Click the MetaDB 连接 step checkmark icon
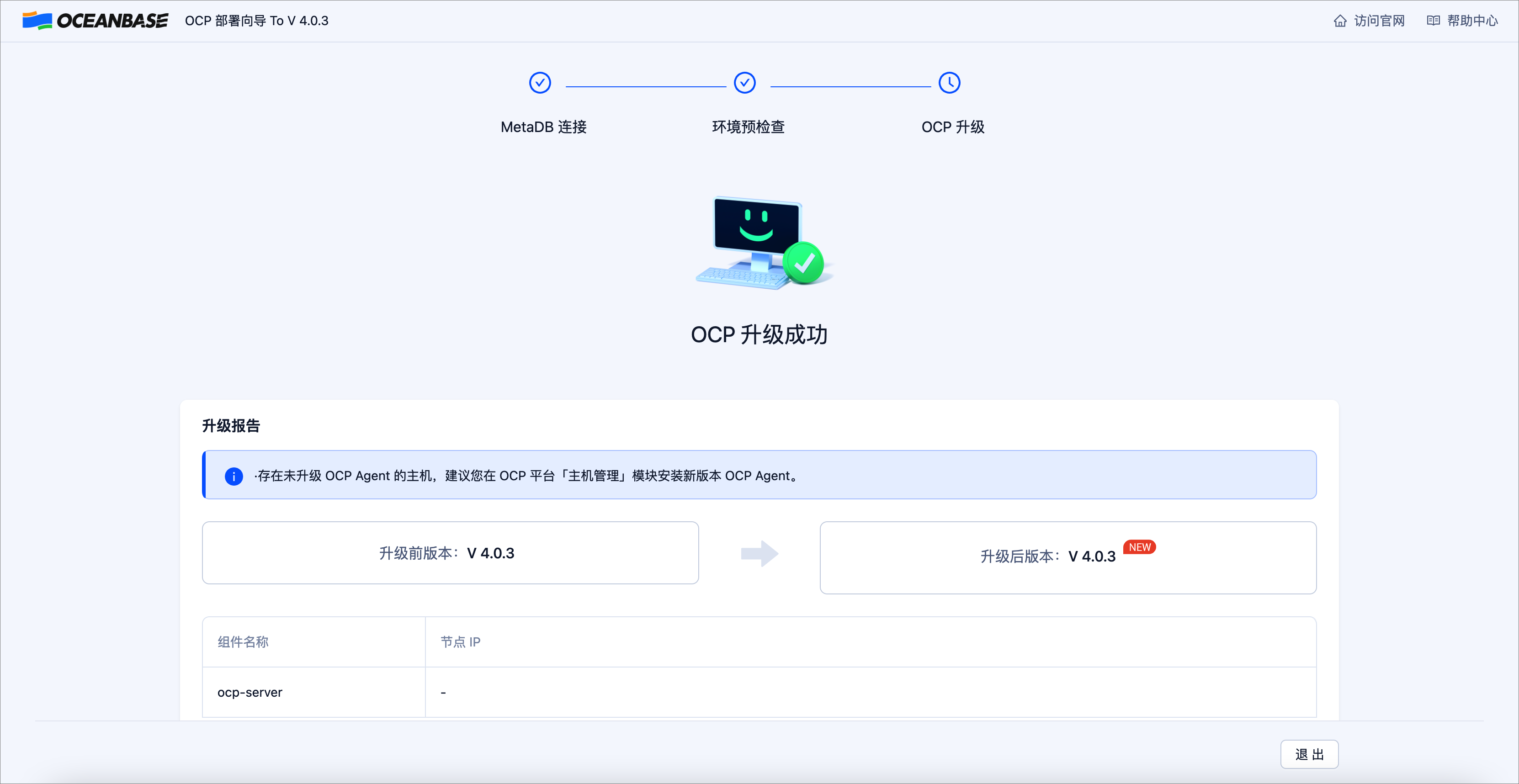Screen dimensions: 1519x784 [x=540, y=83]
